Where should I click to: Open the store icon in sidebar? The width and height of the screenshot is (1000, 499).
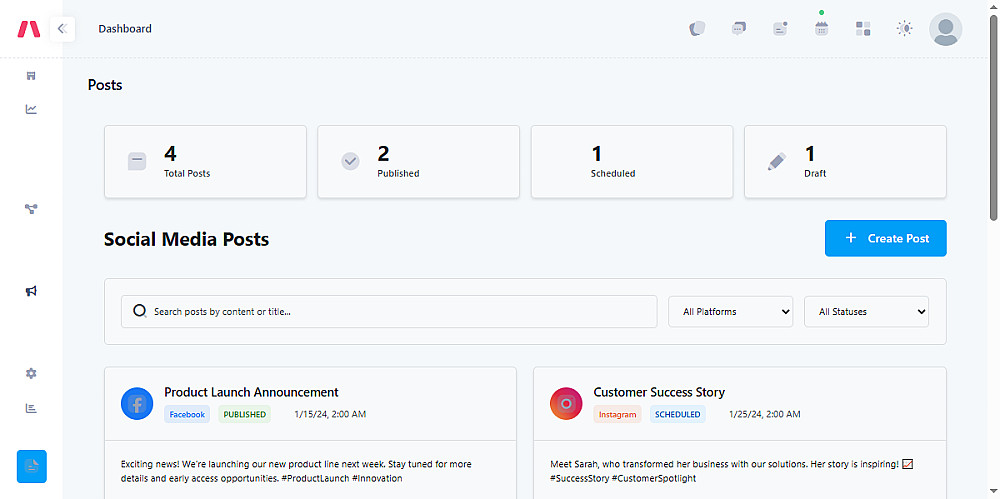31,76
